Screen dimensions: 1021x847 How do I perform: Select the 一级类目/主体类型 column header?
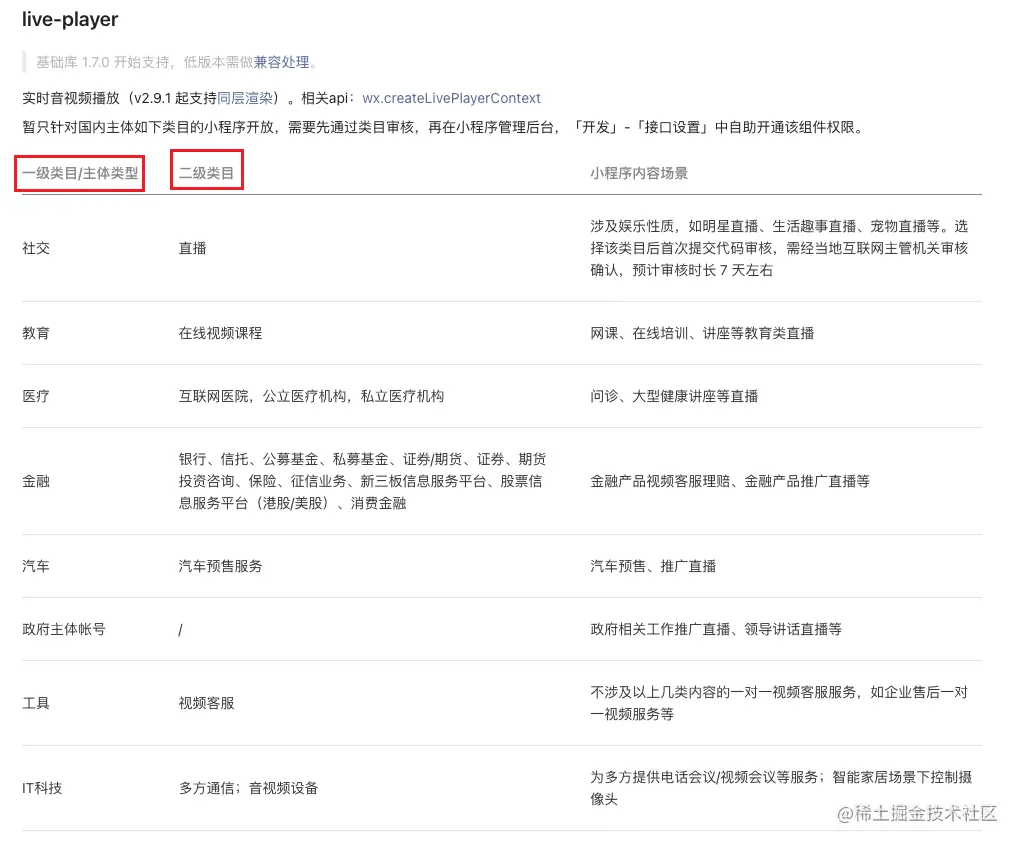coord(80,173)
